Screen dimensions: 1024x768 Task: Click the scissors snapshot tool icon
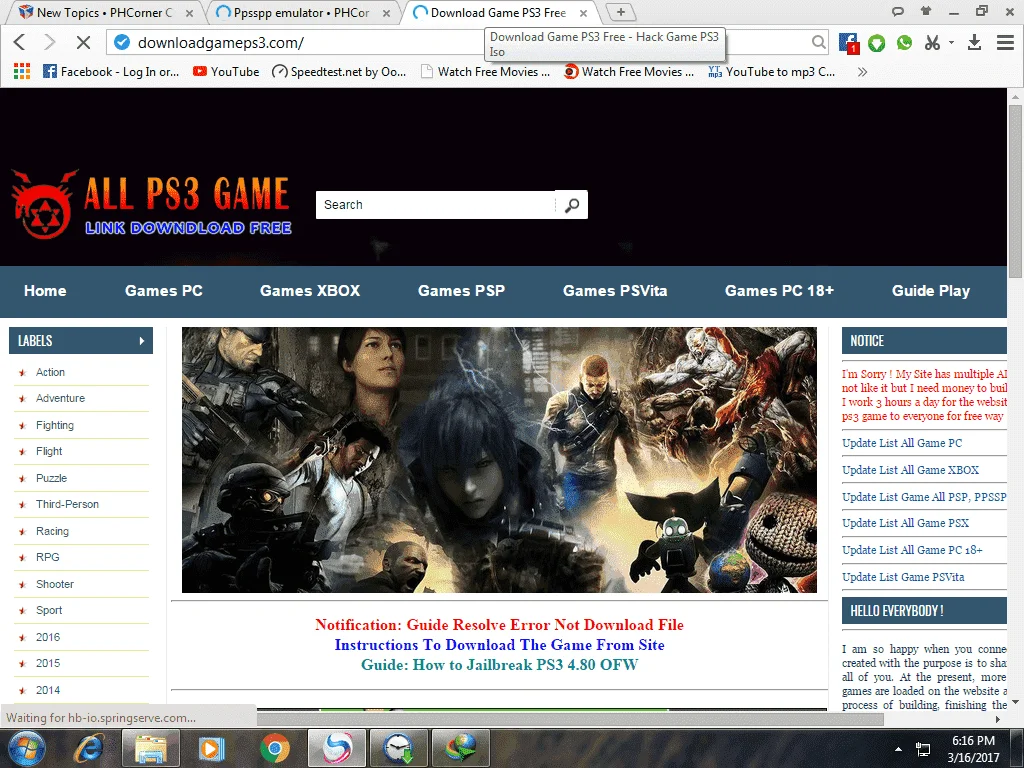(x=932, y=42)
